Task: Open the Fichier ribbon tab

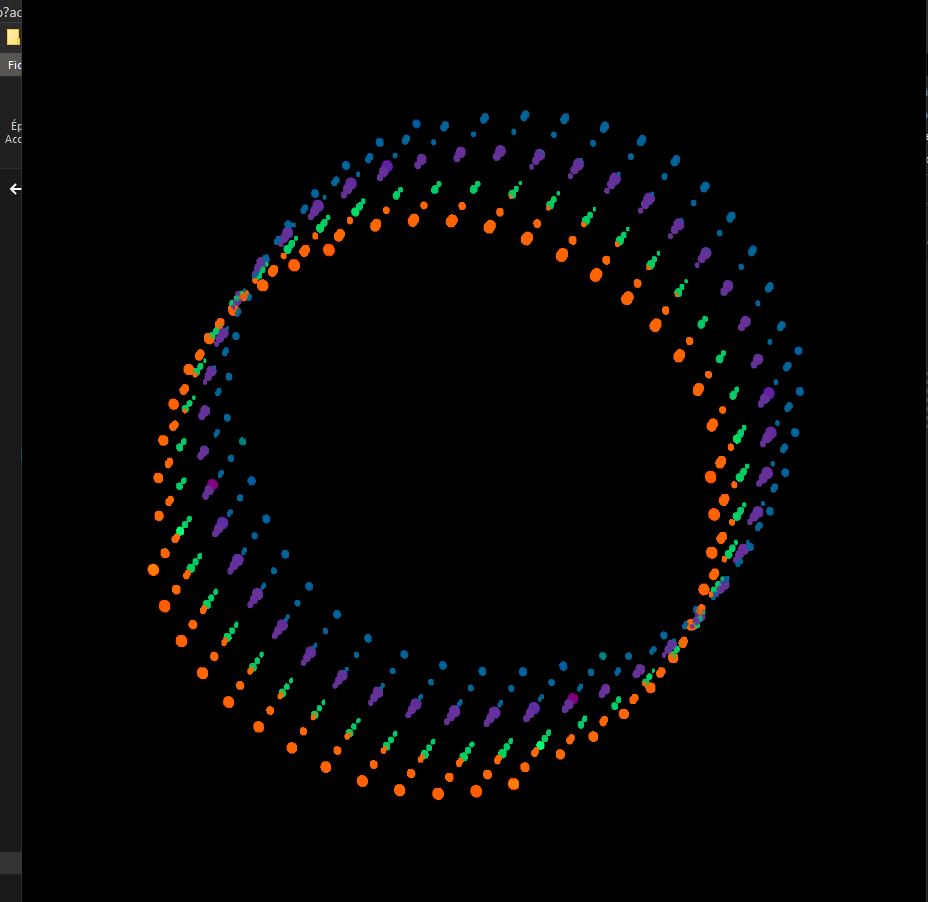Action: click(14, 65)
